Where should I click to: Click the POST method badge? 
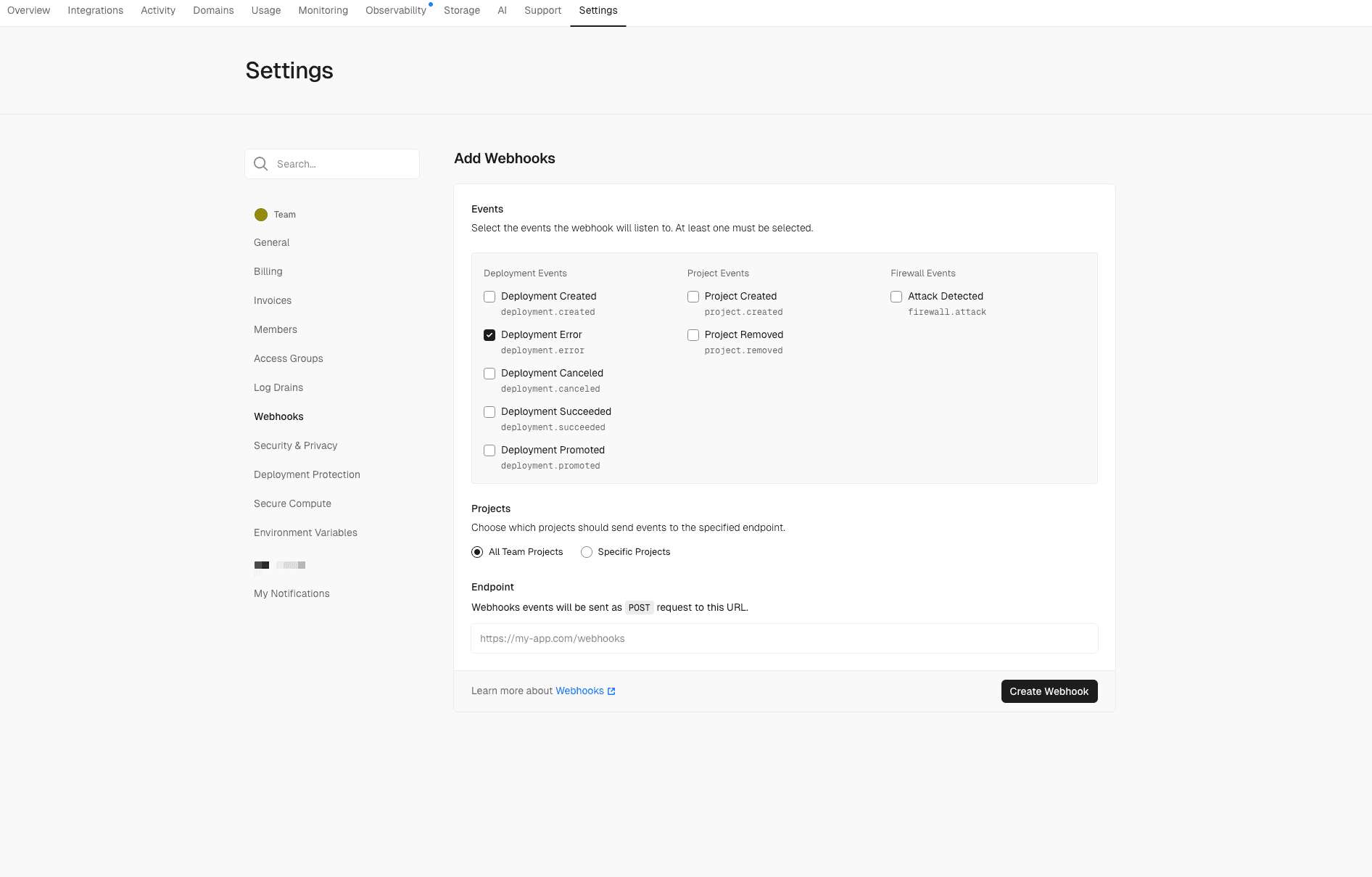pos(640,608)
